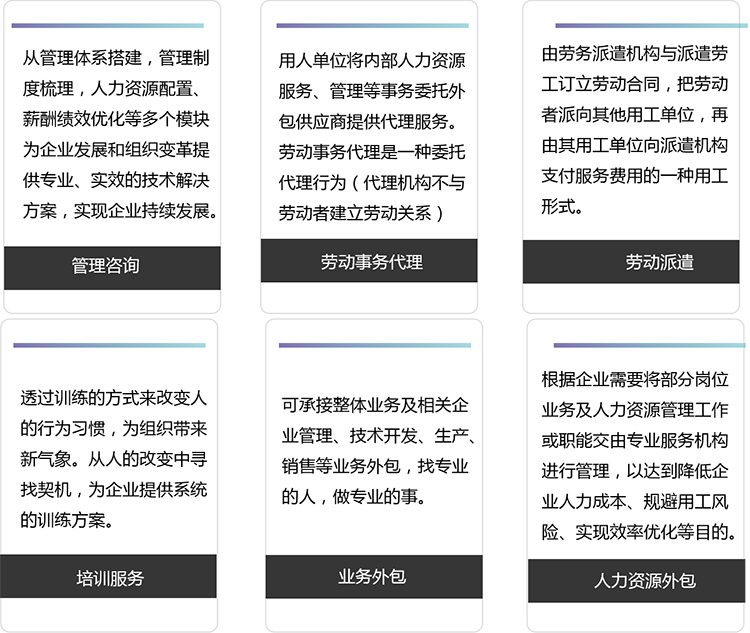
Task: Click the description starting 可承接整体业务
Action: point(377,451)
